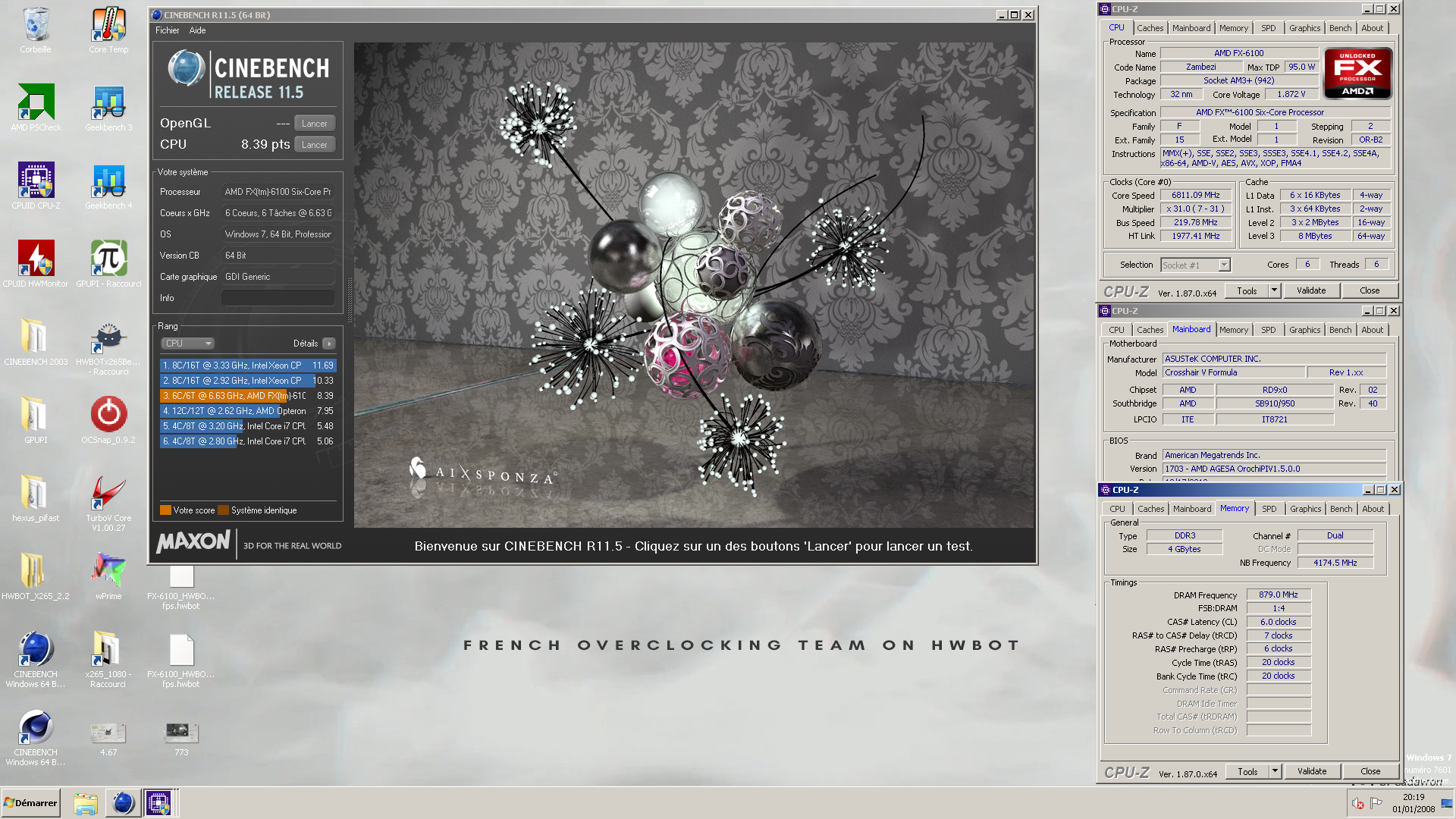The height and width of the screenshot is (819, 1456).
Task: Open the image file named 773
Action: pos(181,739)
